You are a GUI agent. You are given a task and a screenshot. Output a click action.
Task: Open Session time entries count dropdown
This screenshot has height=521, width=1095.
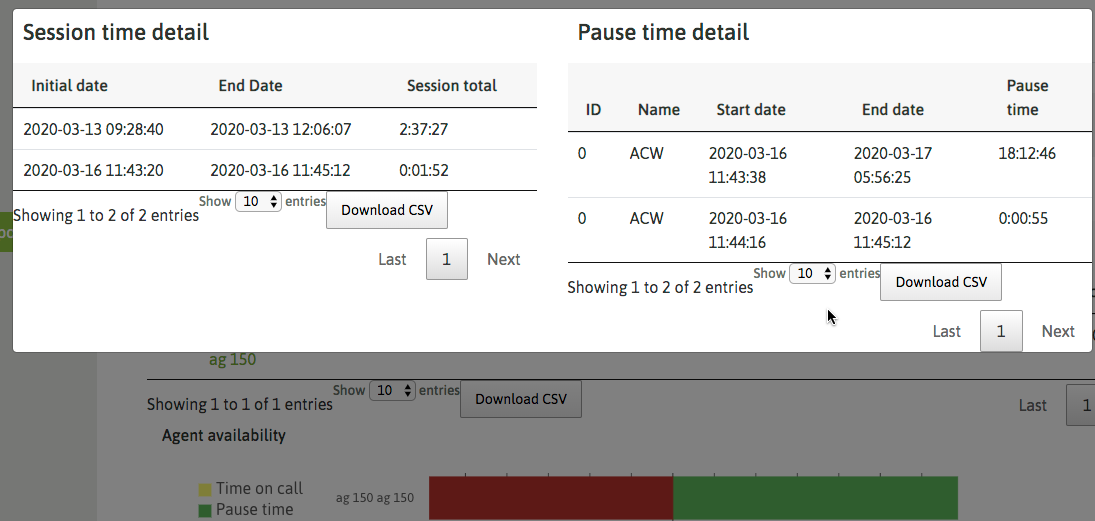click(258, 202)
